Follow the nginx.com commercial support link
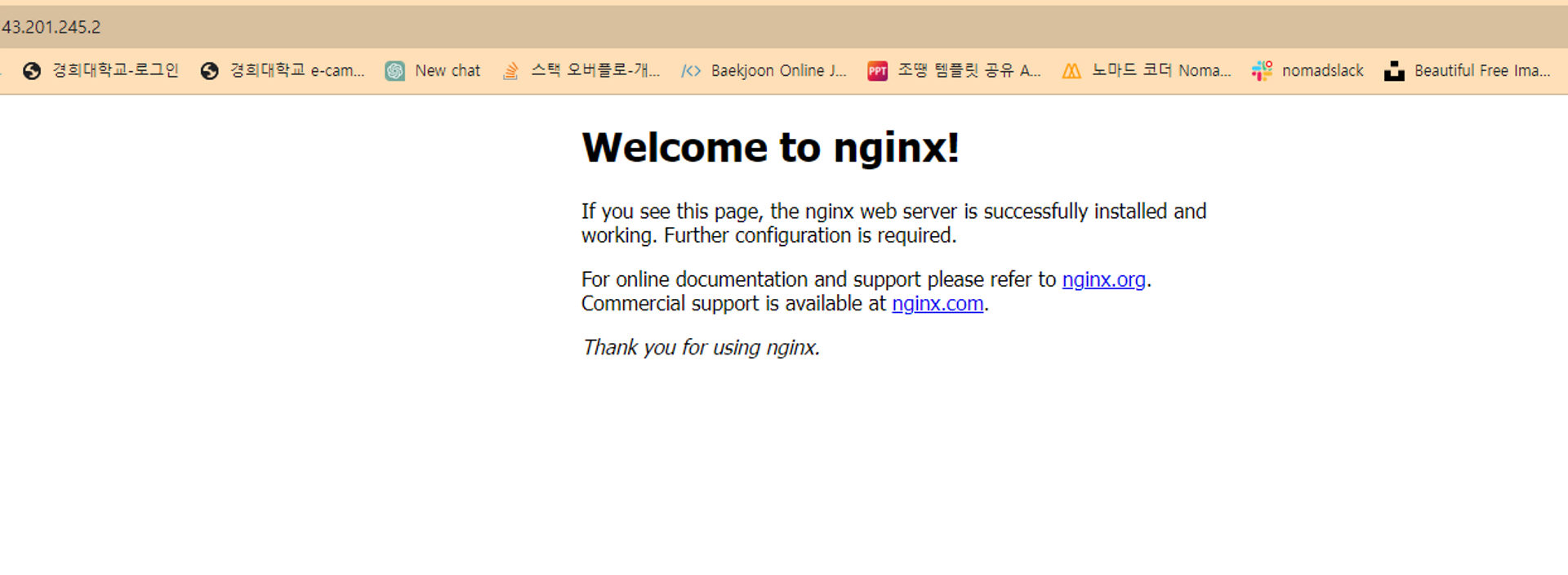The width and height of the screenshot is (1568, 575). [938, 304]
